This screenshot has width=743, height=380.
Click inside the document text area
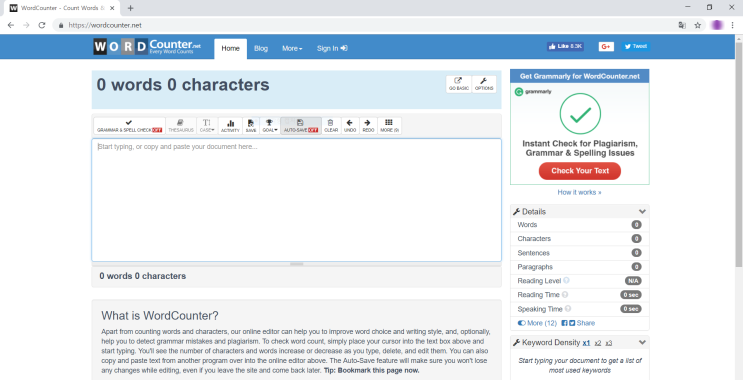(296, 199)
